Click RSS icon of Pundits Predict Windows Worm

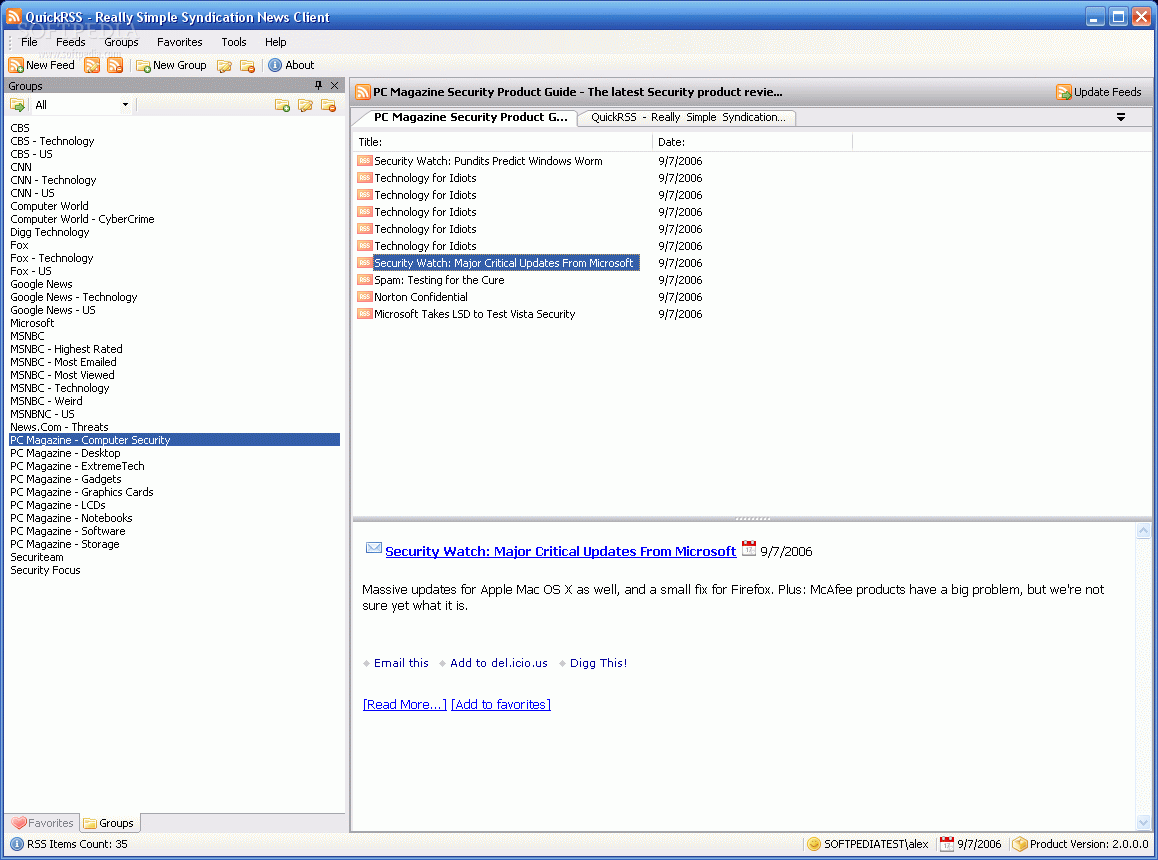(x=364, y=160)
